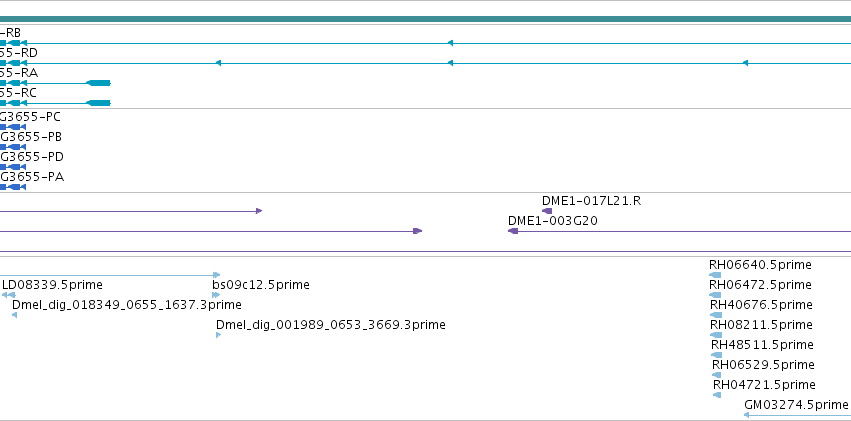The width and height of the screenshot is (851, 421).
Task: Select the arrow glyph under RH48511.5prime
Action: (x=716, y=355)
